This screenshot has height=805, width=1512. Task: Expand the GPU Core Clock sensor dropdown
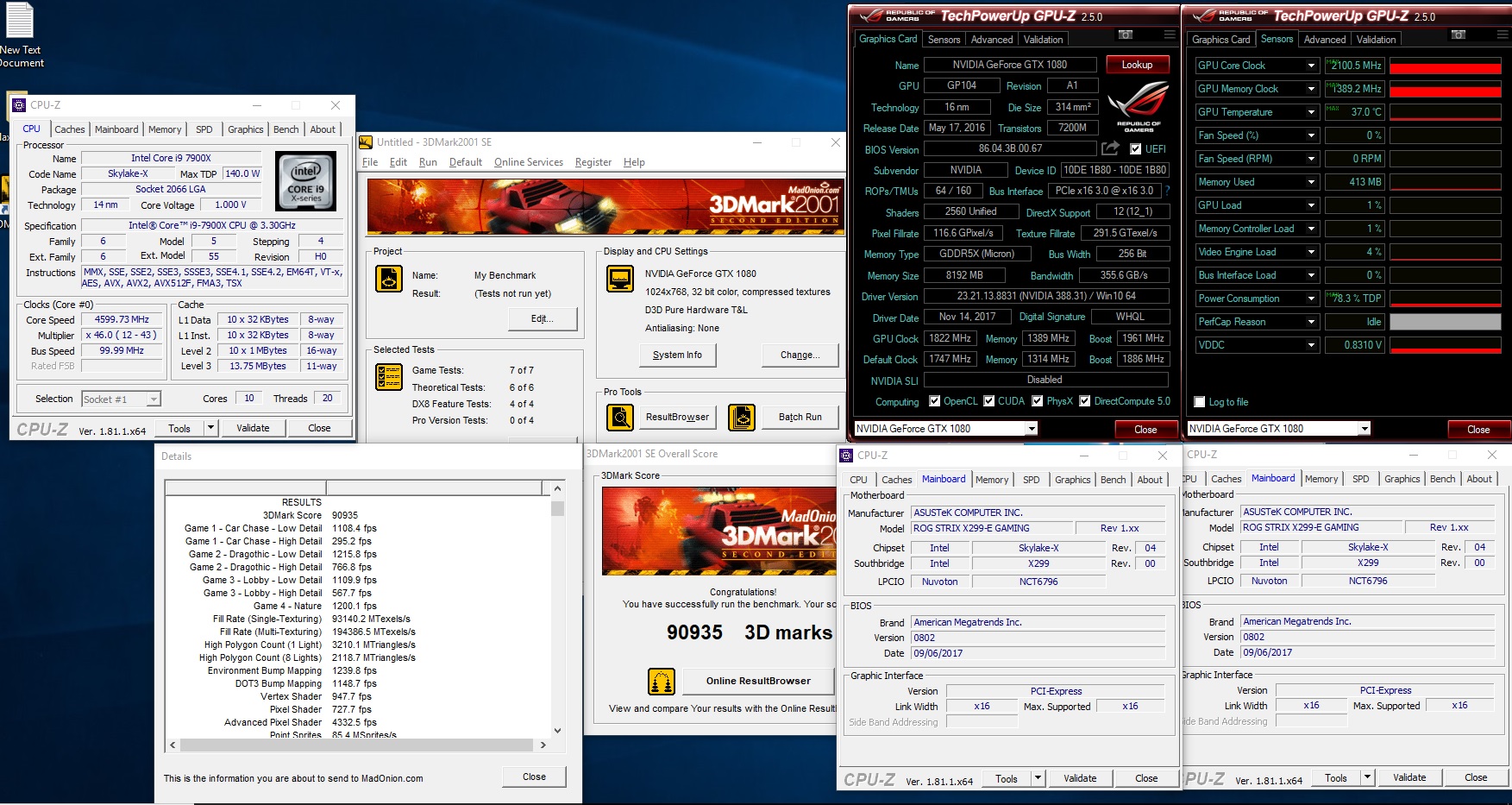tap(1311, 66)
